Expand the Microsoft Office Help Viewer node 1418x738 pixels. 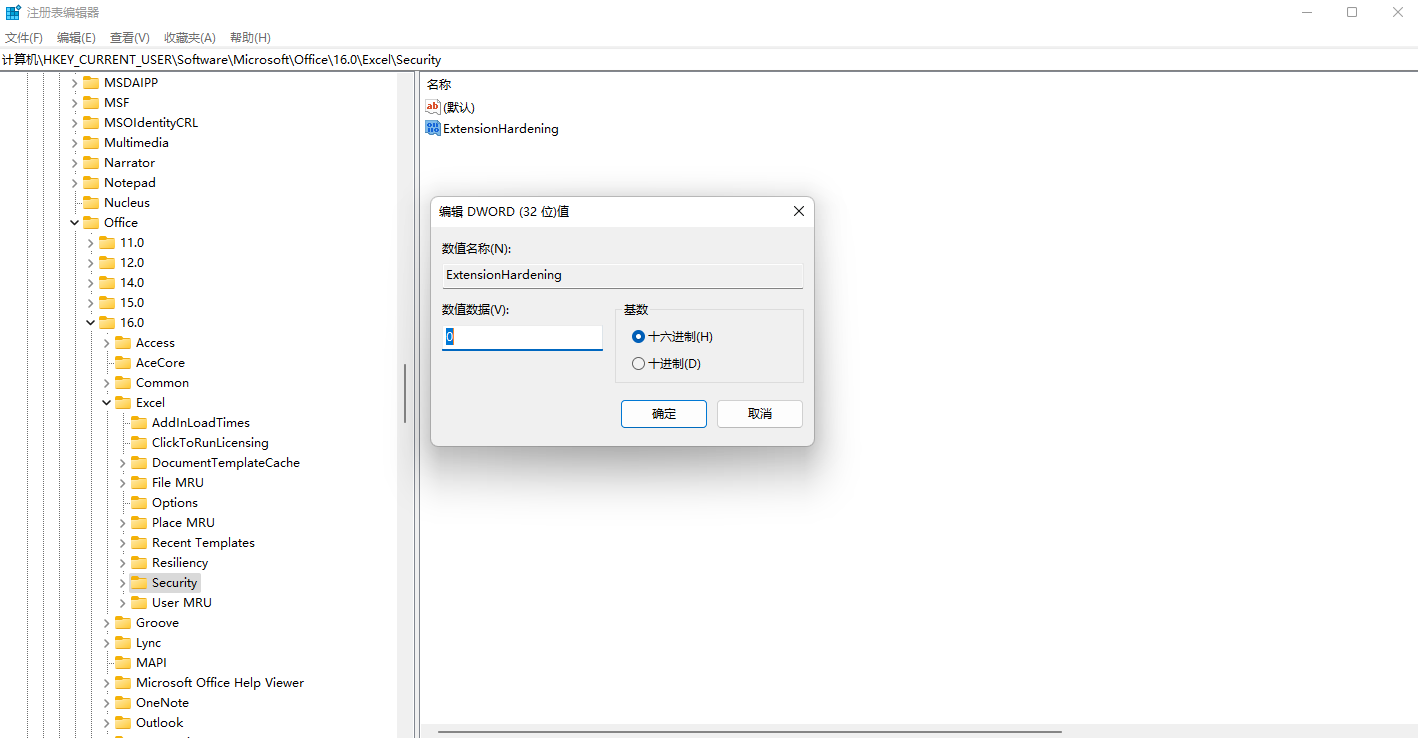(106, 682)
